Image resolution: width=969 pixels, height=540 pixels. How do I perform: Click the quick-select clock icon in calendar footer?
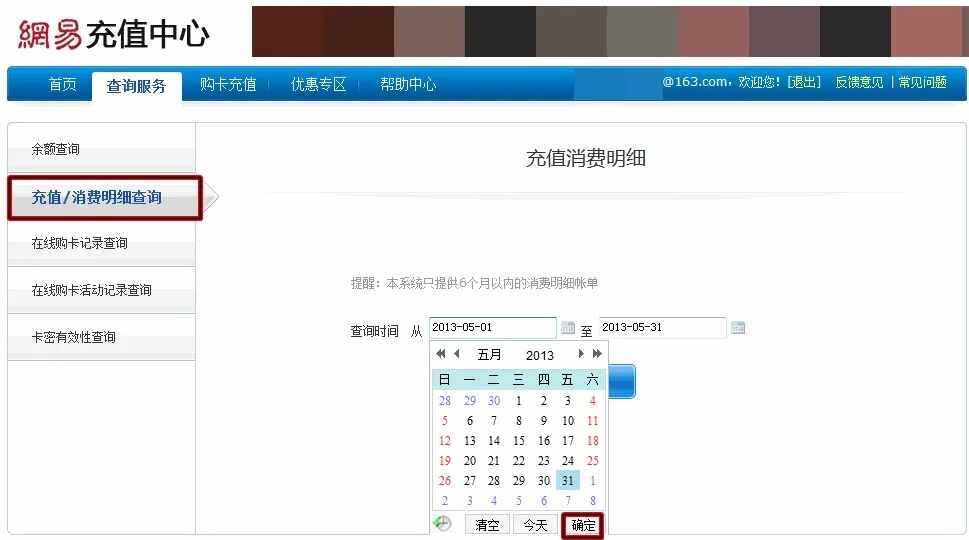(x=442, y=524)
